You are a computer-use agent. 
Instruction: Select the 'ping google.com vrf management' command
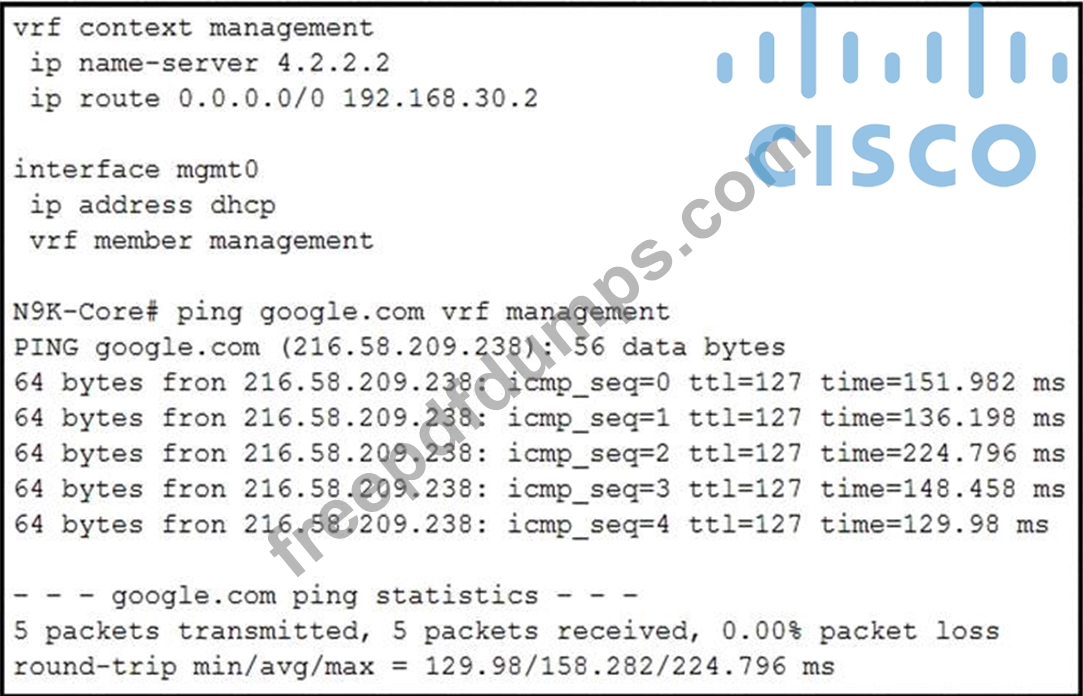423,312
